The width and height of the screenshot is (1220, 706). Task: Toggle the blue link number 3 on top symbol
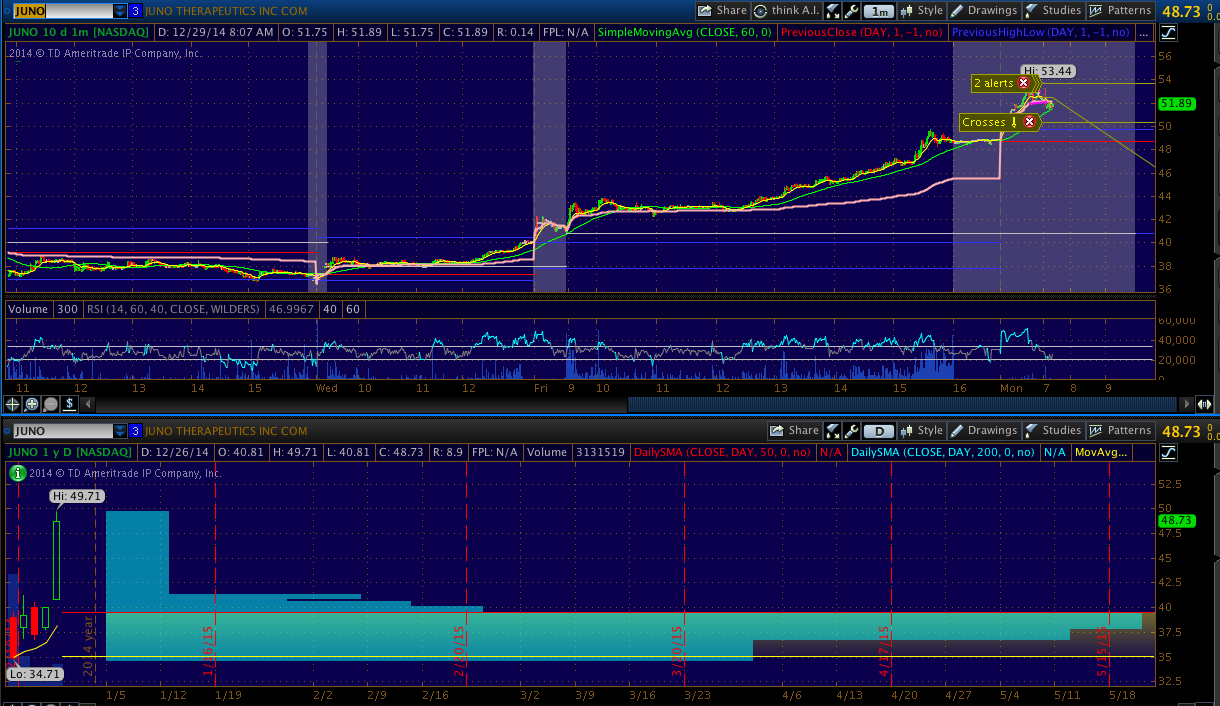(135, 11)
